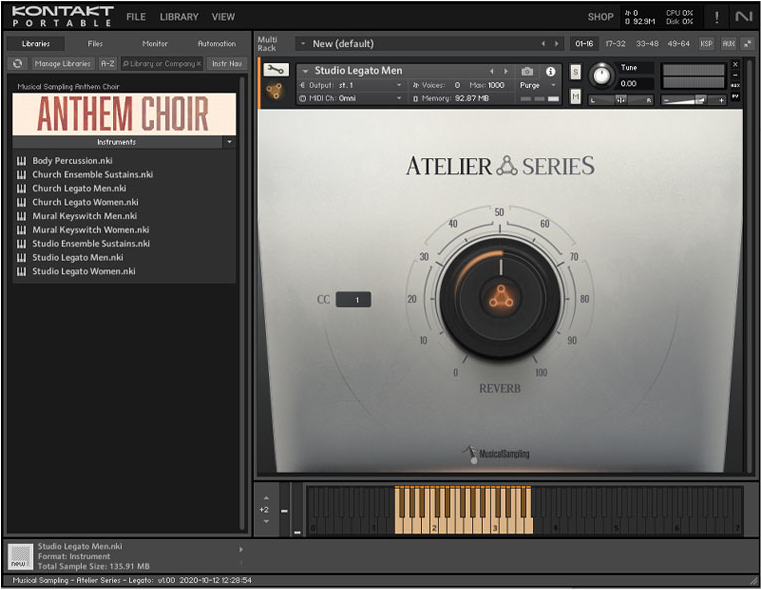This screenshot has height=590, width=761.
Task: Switch to the Libraries tab
Action: pos(36,44)
